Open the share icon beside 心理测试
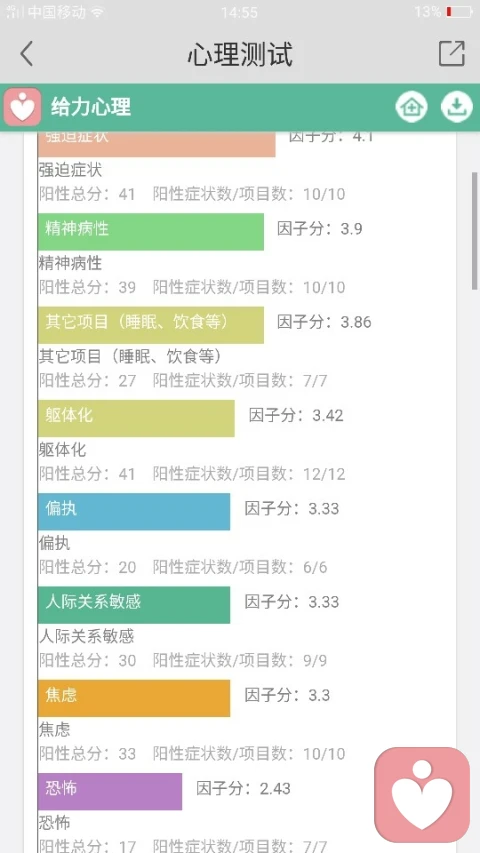The image size is (480, 853). point(452,53)
